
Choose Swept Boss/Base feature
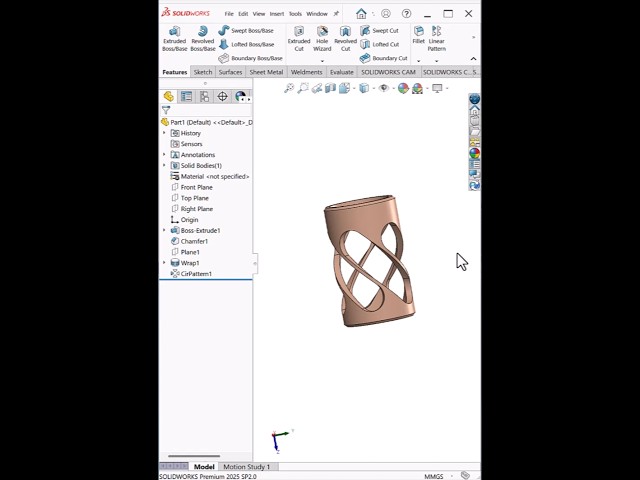click(246, 31)
